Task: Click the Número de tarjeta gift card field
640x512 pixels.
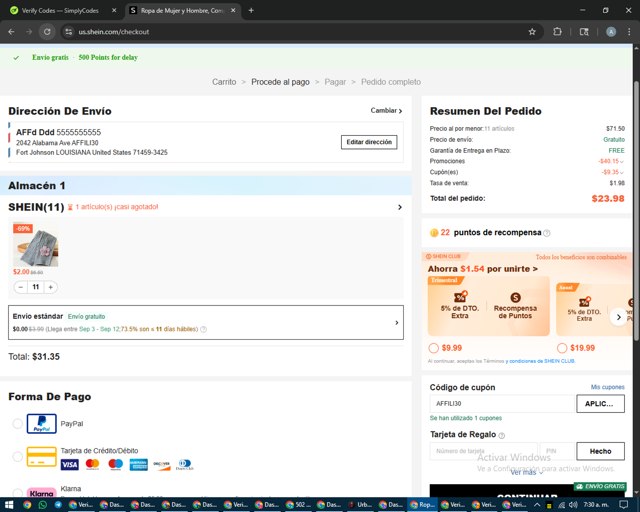Action: coord(484,451)
